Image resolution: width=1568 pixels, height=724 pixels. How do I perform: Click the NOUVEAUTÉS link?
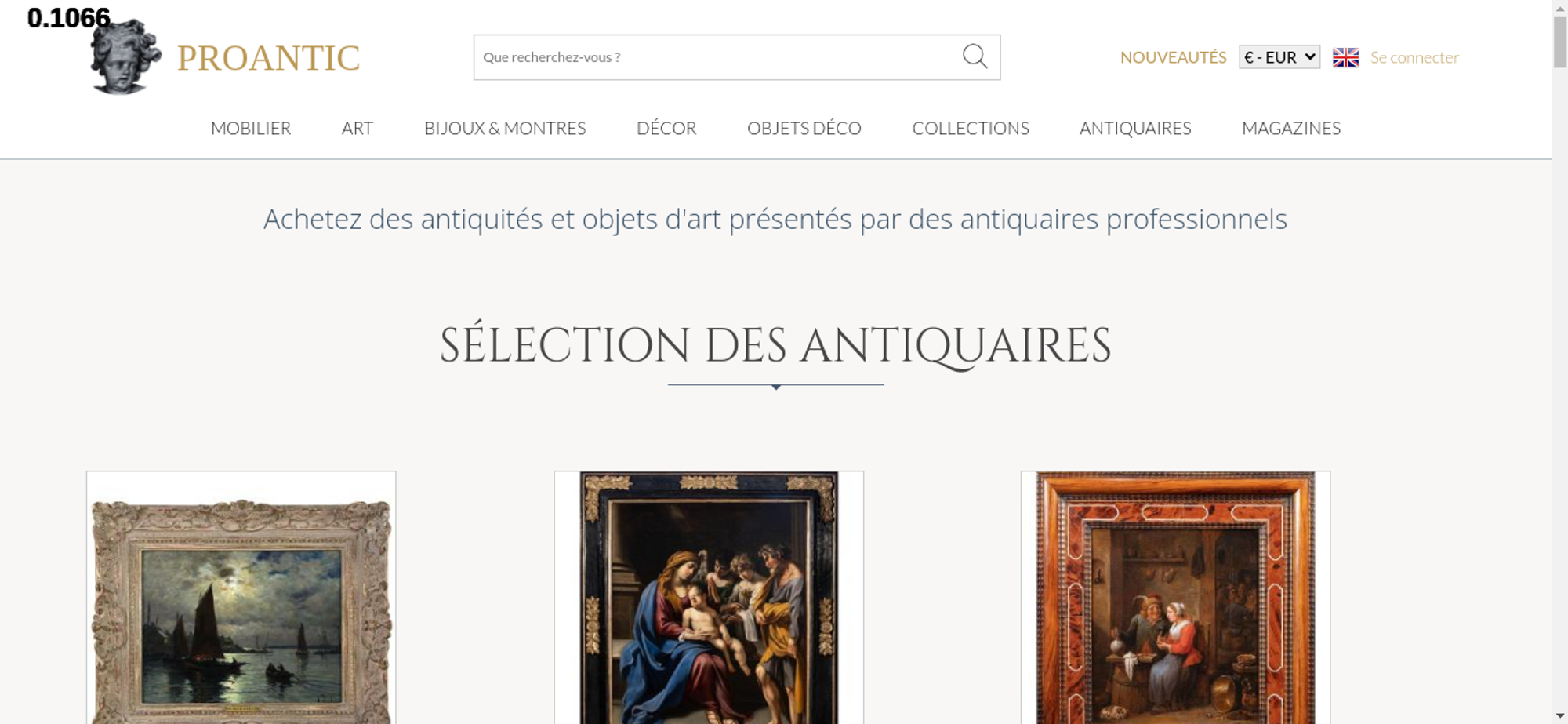click(x=1173, y=57)
